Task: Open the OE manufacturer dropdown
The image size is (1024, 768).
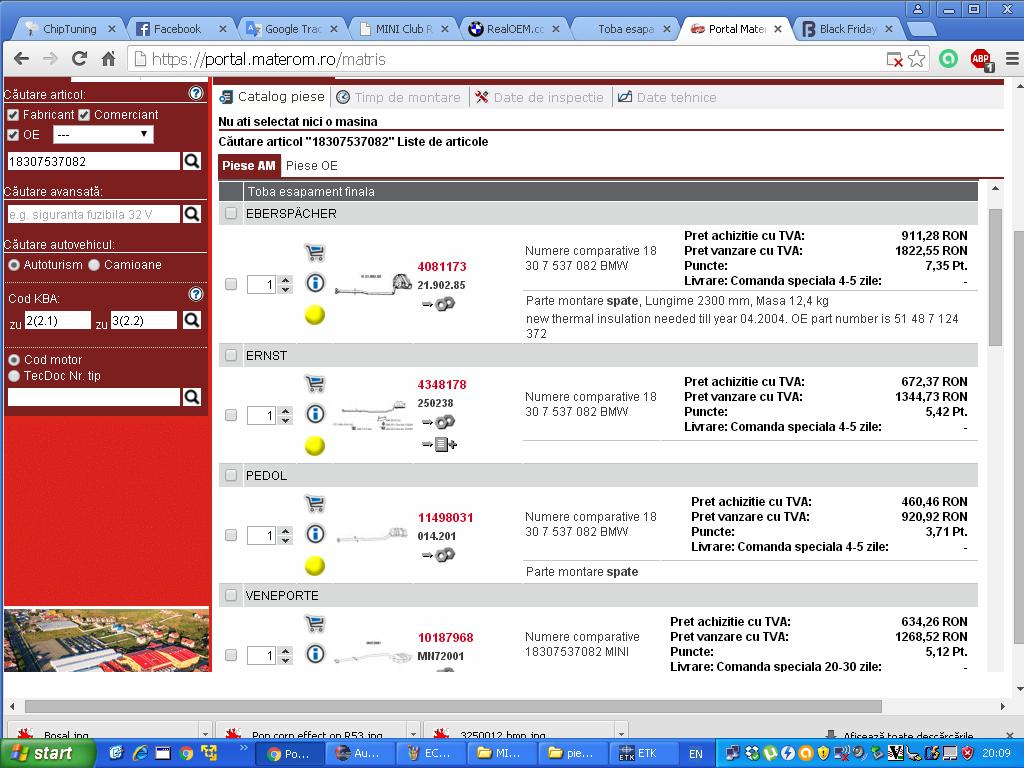Action: [x=103, y=134]
